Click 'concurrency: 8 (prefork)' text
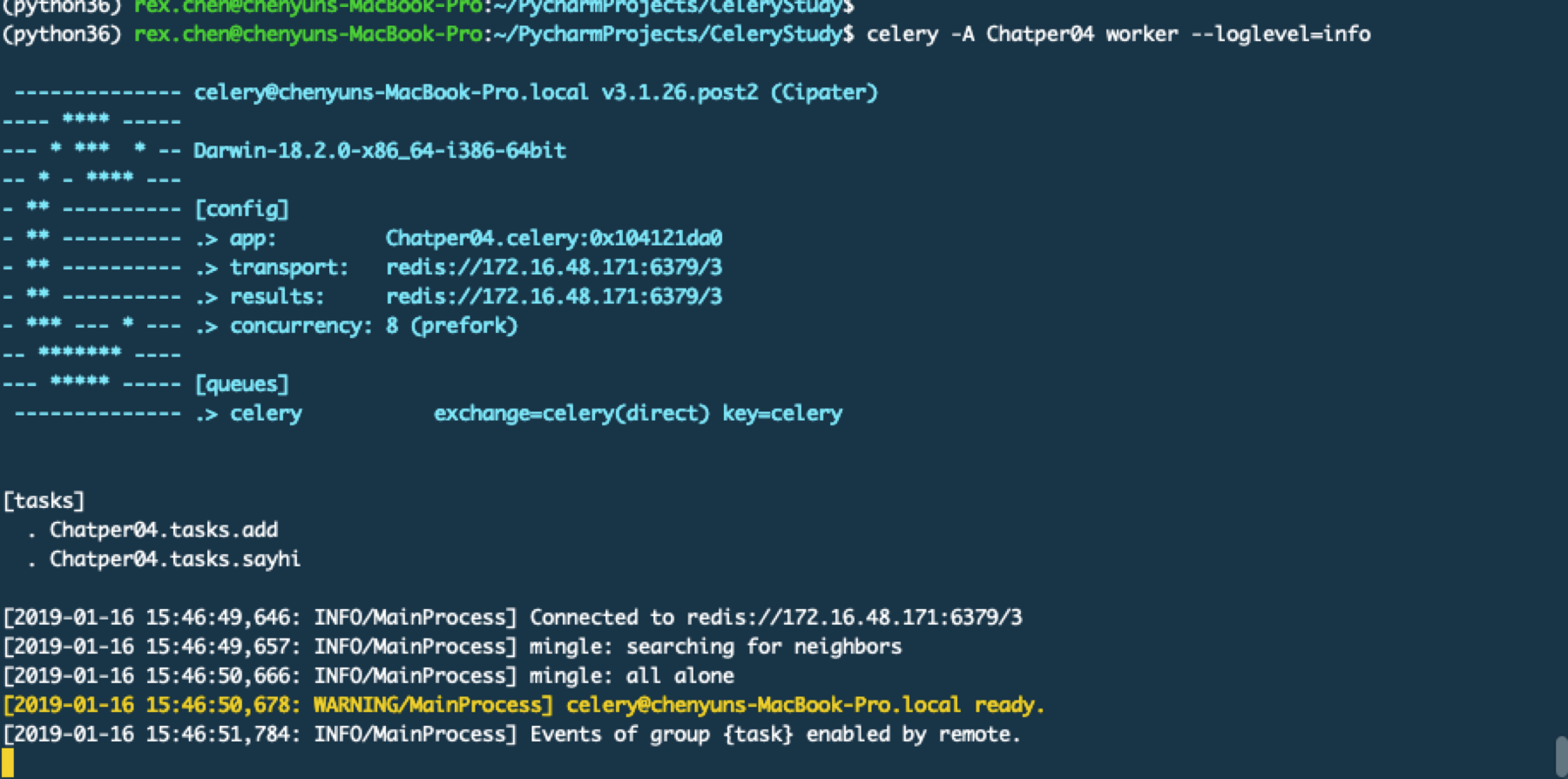 [374, 326]
